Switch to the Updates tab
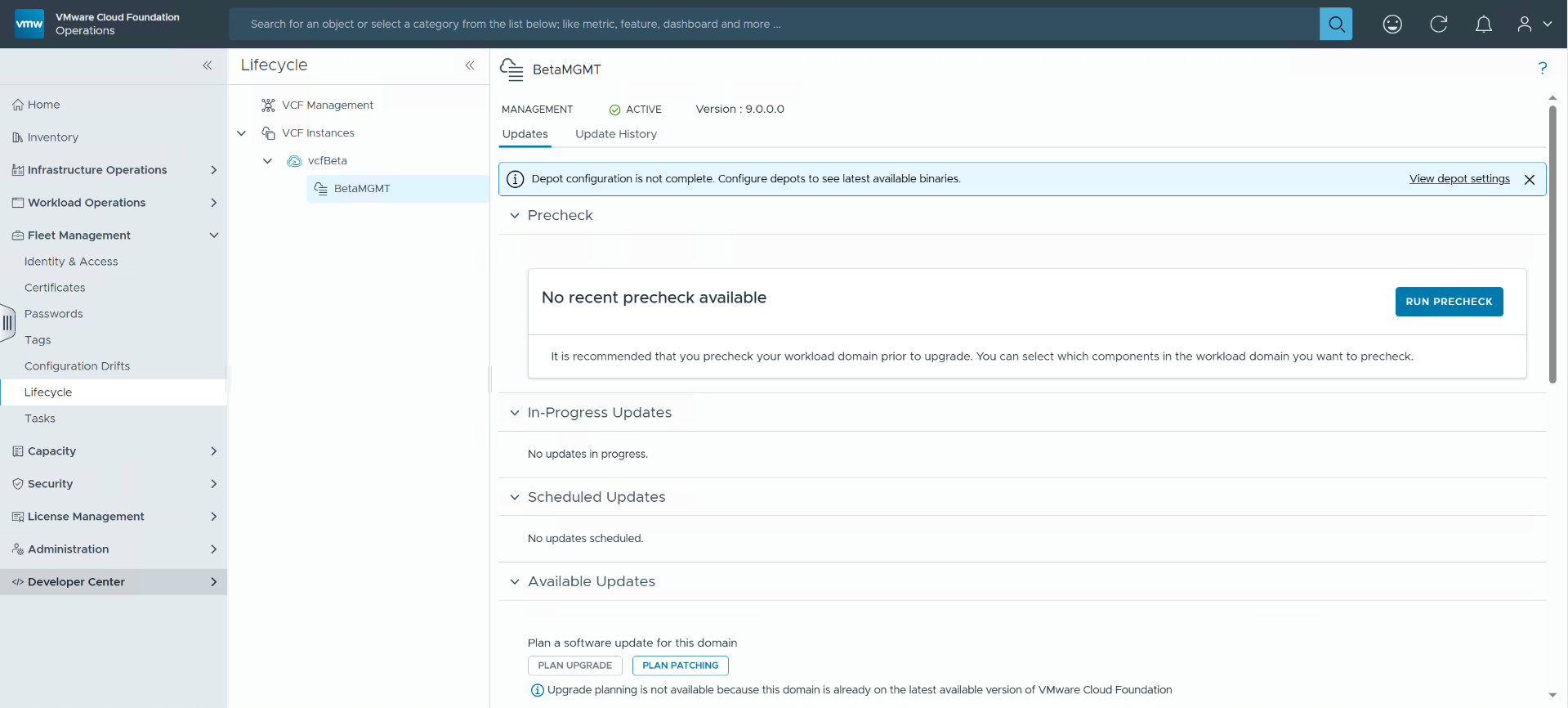 pos(525,134)
